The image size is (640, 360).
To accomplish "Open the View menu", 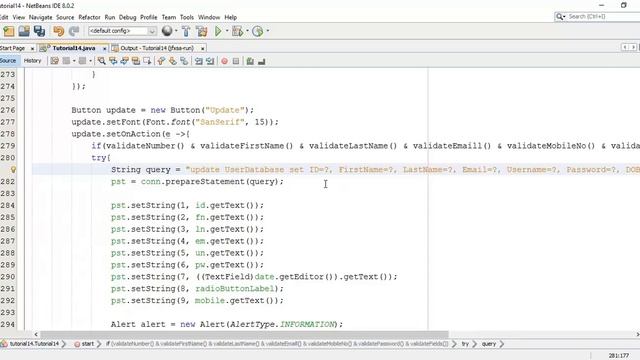I will click(x=19, y=17).
